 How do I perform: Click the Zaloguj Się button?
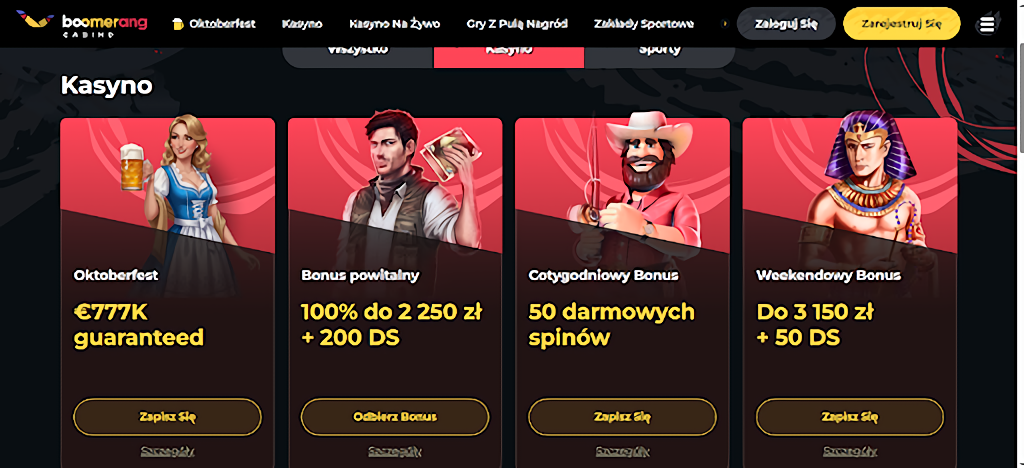(786, 24)
